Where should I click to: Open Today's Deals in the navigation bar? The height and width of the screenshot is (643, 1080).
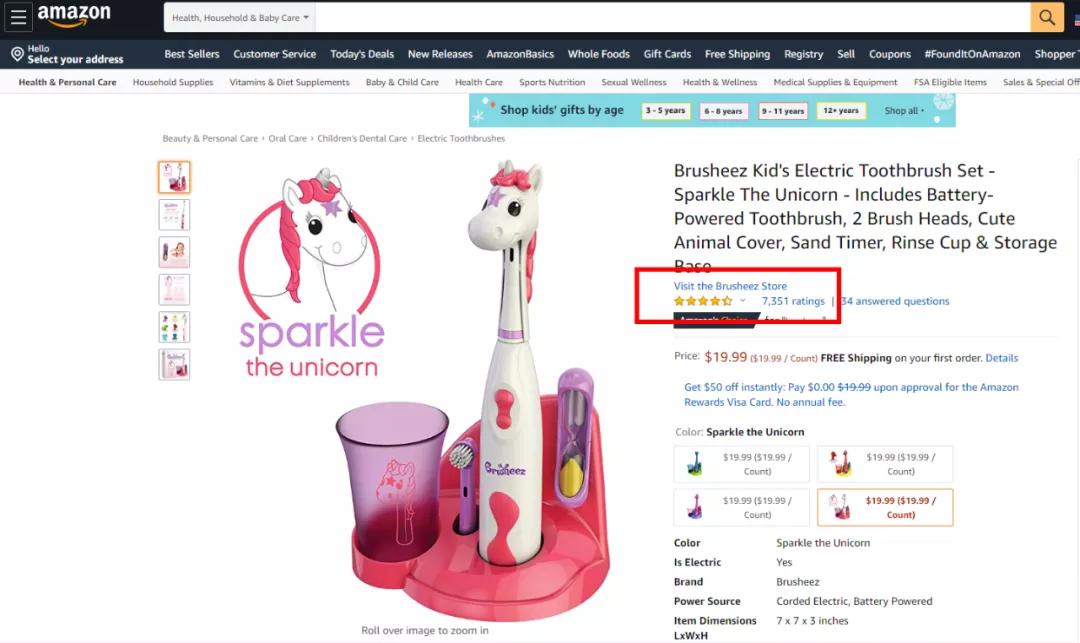coord(362,54)
